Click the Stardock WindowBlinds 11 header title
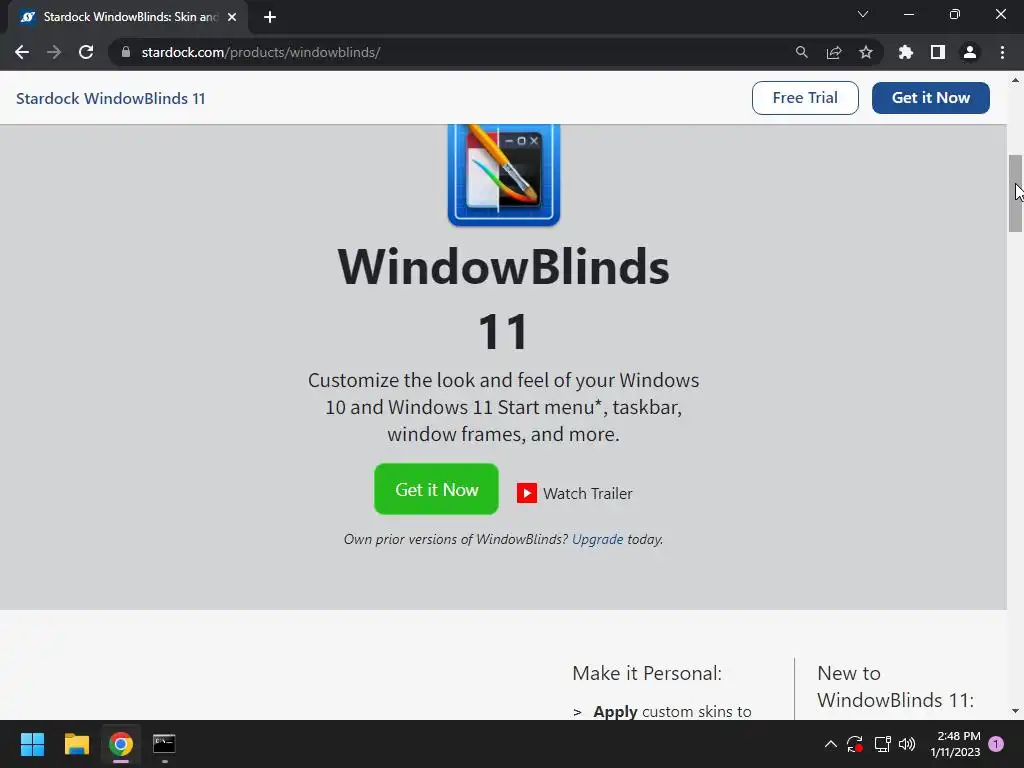 pyautogui.click(x=110, y=99)
